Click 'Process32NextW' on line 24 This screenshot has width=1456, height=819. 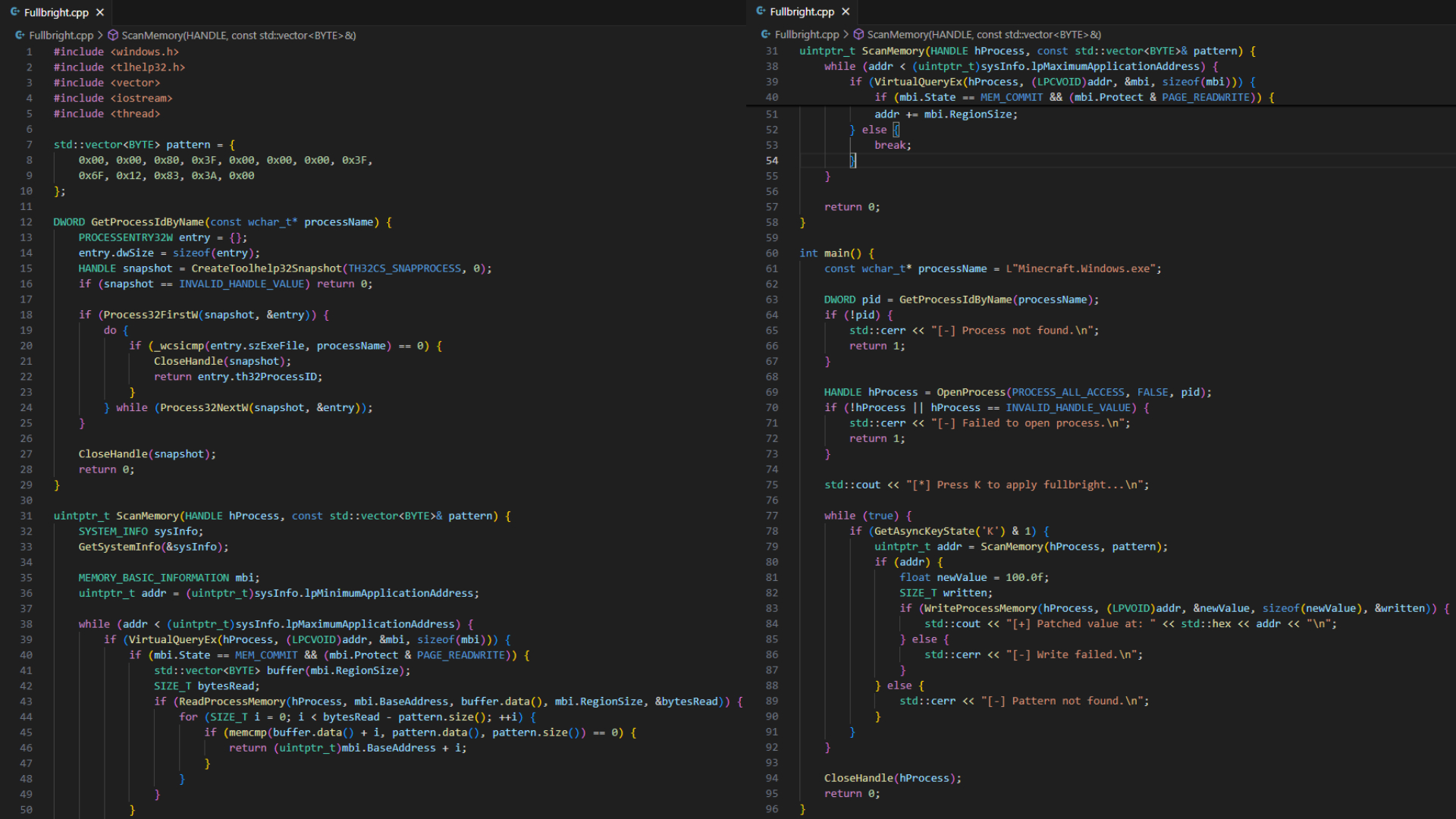204,407
